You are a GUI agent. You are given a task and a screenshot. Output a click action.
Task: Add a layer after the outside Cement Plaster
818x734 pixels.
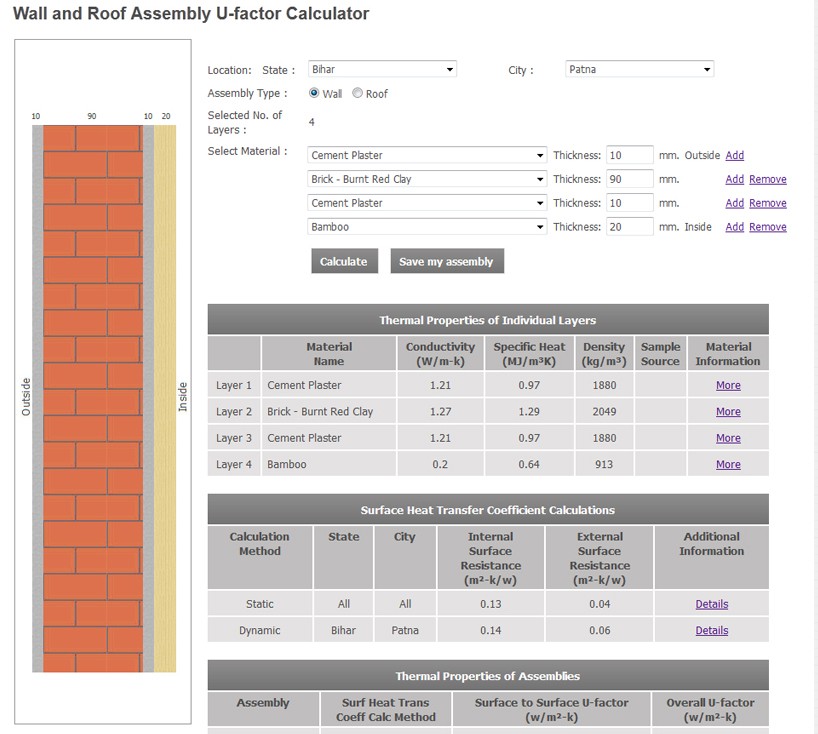point(734,155)
